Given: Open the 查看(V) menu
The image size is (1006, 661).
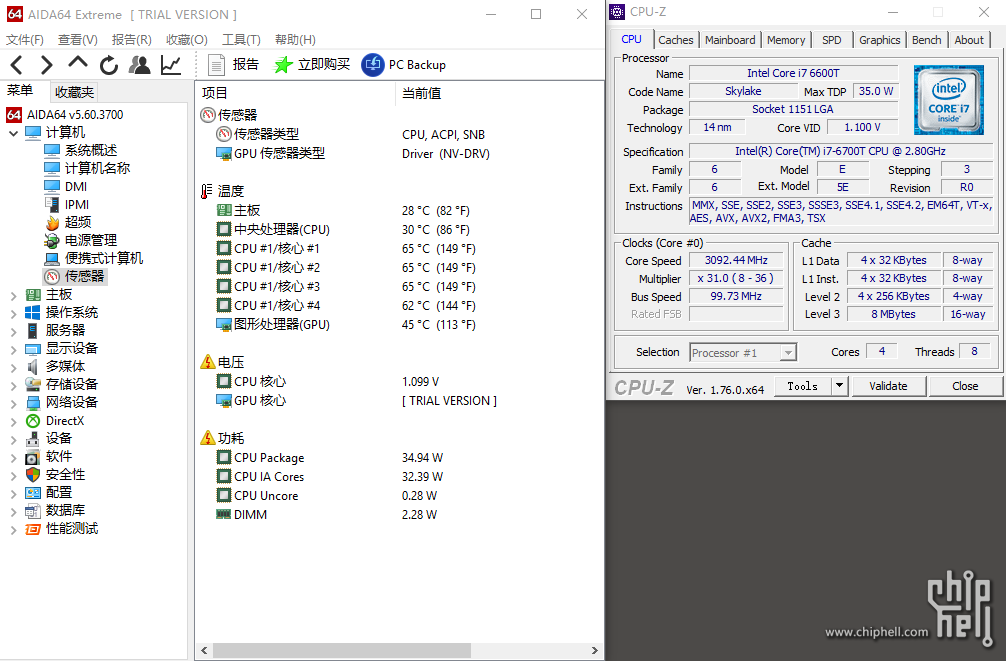Looking at the screenshot, I should pyautogui.click(x=78, y=40).
